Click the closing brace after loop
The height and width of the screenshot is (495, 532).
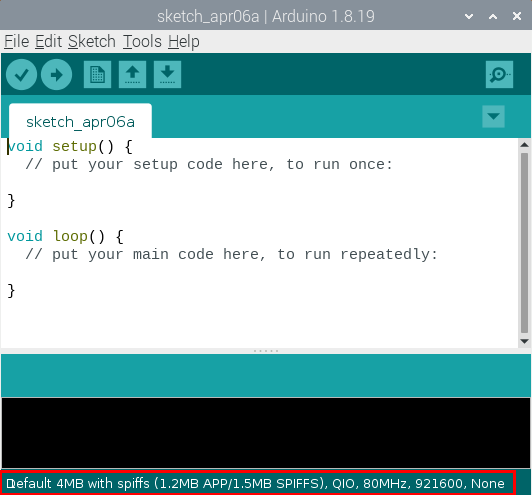11,291
